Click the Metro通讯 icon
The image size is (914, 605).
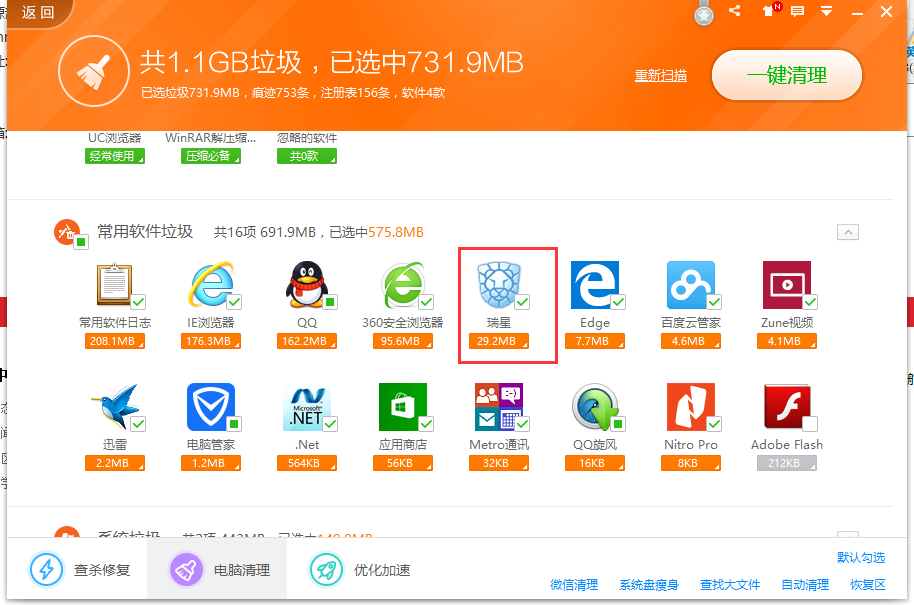point(498,406)
